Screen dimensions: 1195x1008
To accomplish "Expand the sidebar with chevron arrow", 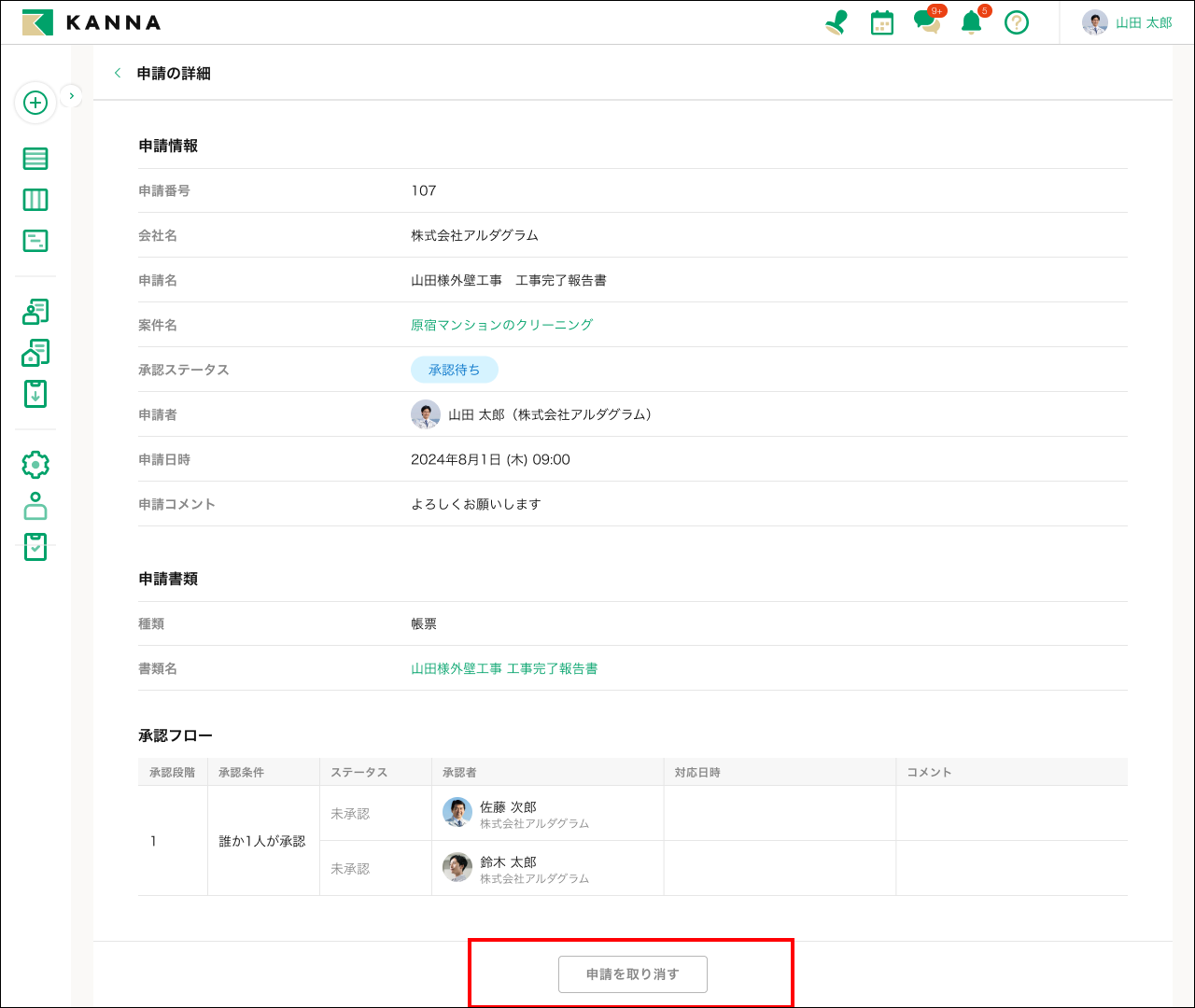I will point(72,96).
